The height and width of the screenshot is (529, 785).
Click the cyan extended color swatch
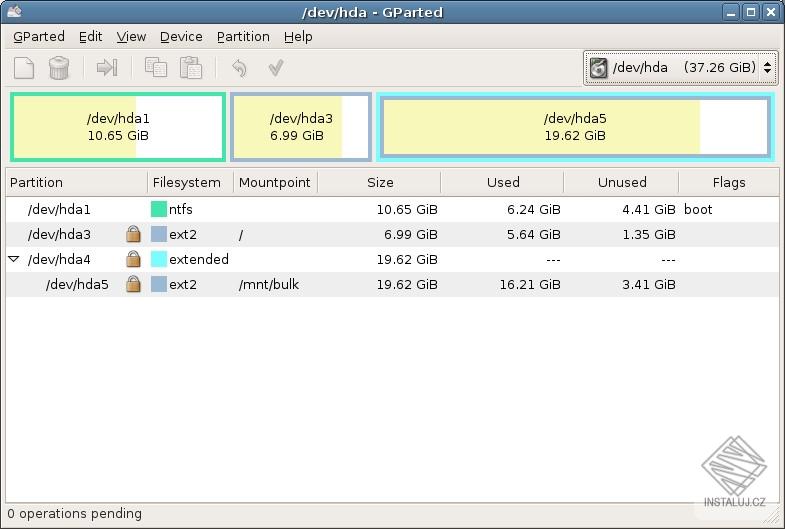tap(159, 259)
